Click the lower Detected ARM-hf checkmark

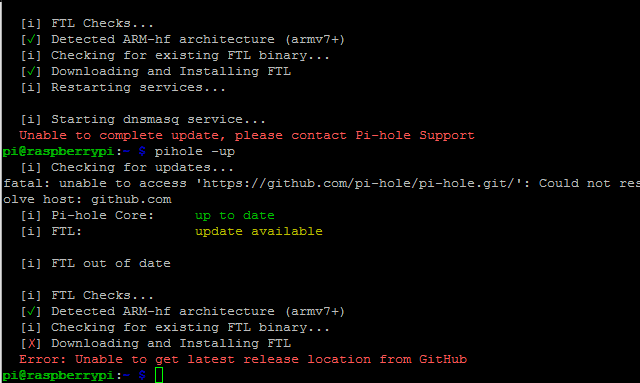point(31,312)
